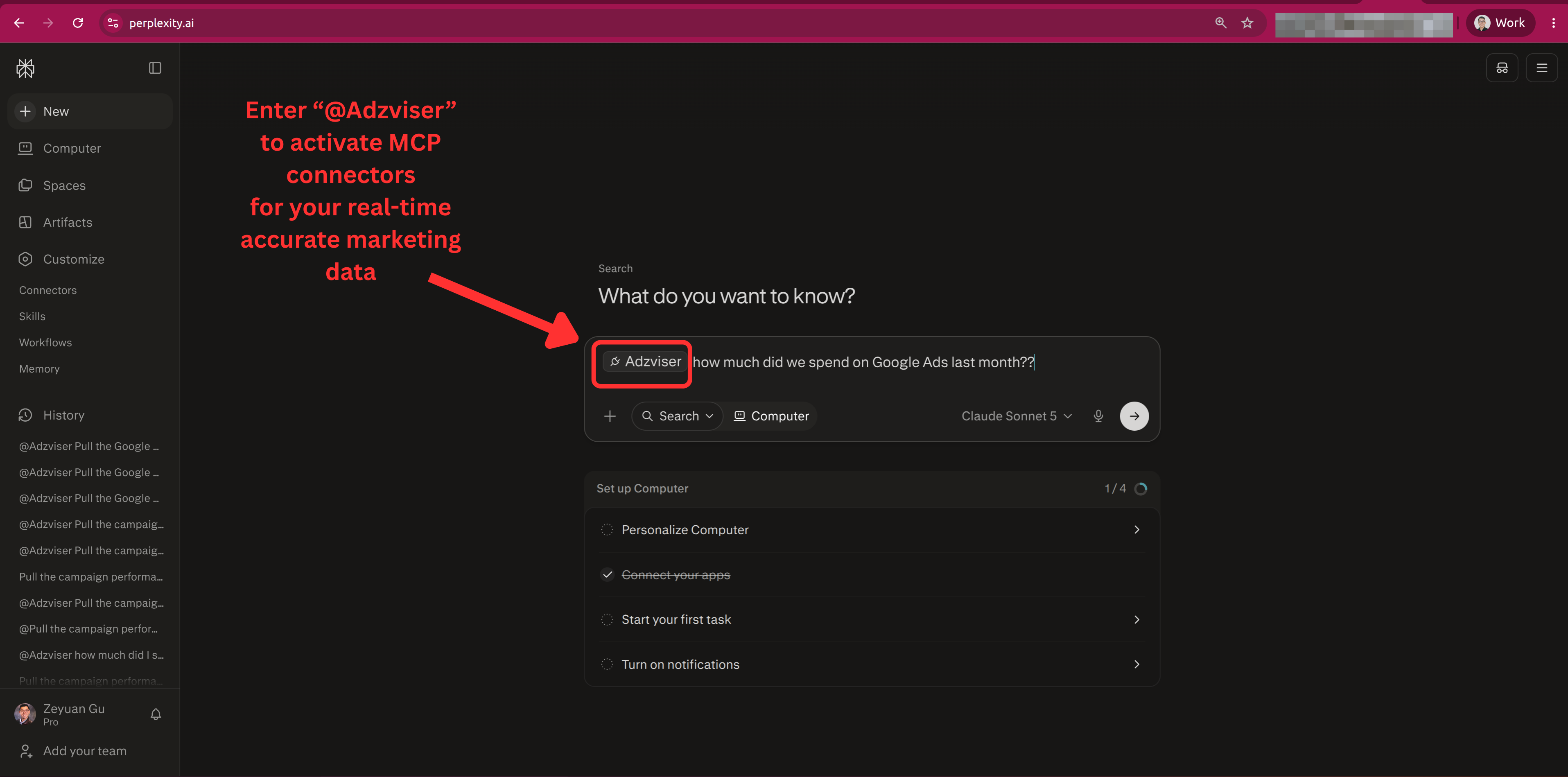Click Add your team

click(85, 752)
